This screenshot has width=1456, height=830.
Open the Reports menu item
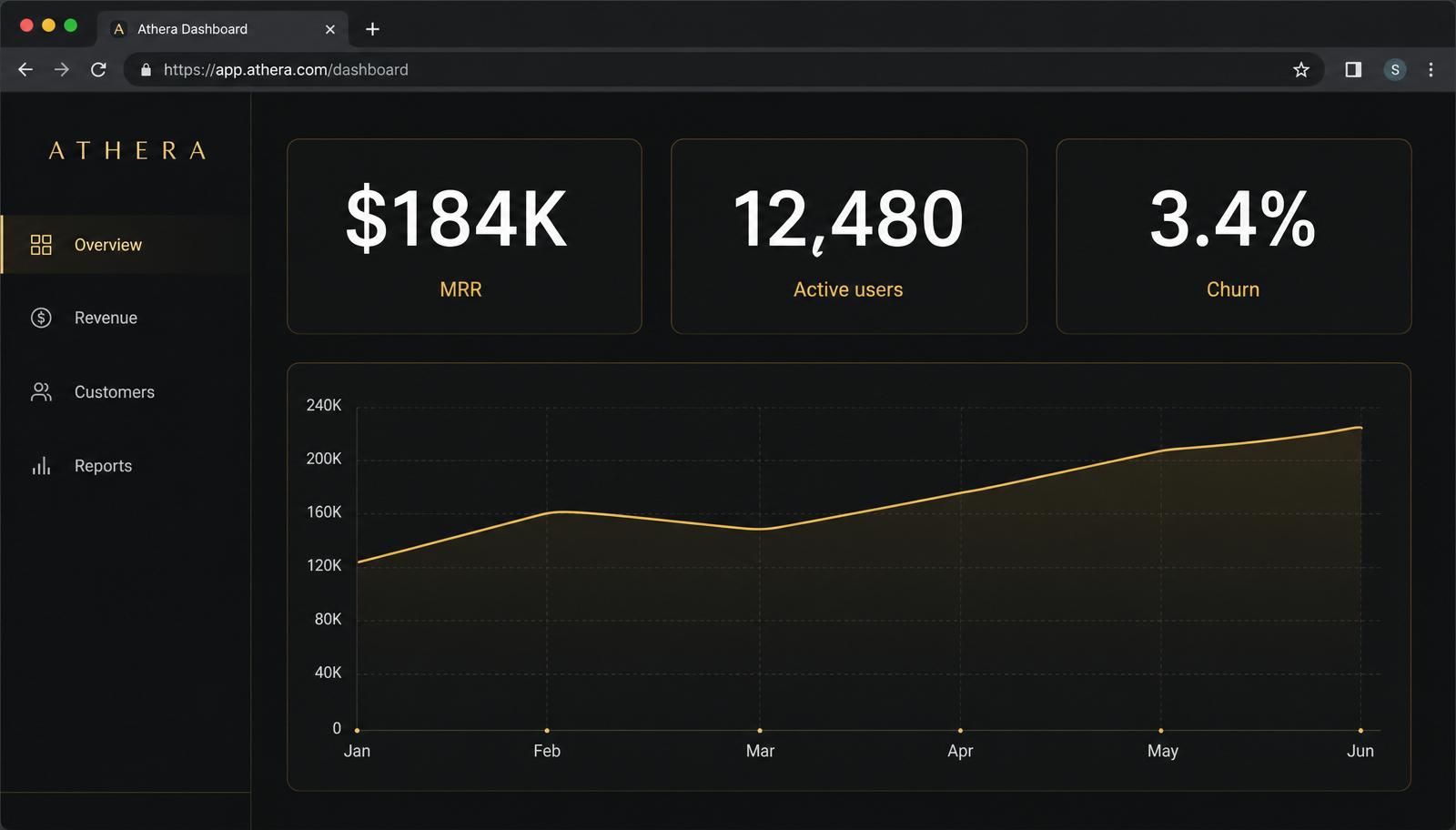[126, 466]
